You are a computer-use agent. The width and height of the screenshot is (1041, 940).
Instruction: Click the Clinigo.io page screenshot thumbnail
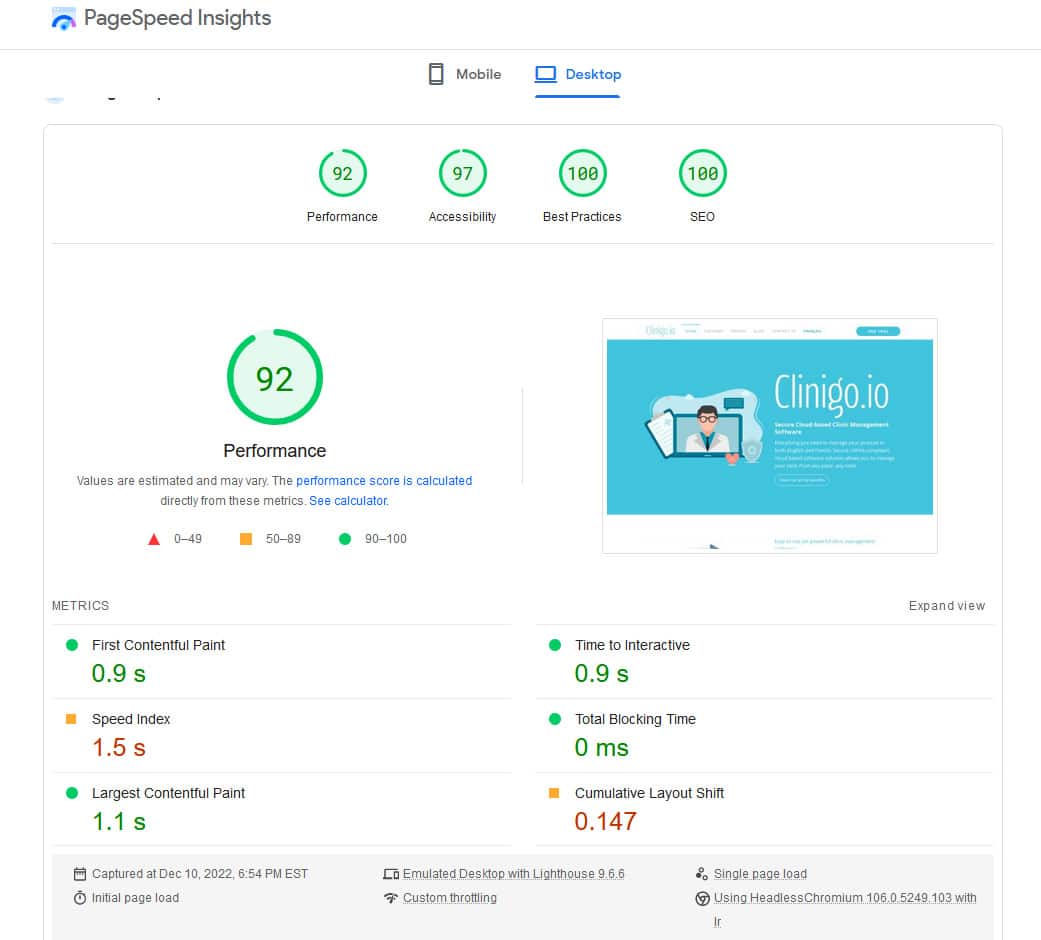(x=769, y=435)
